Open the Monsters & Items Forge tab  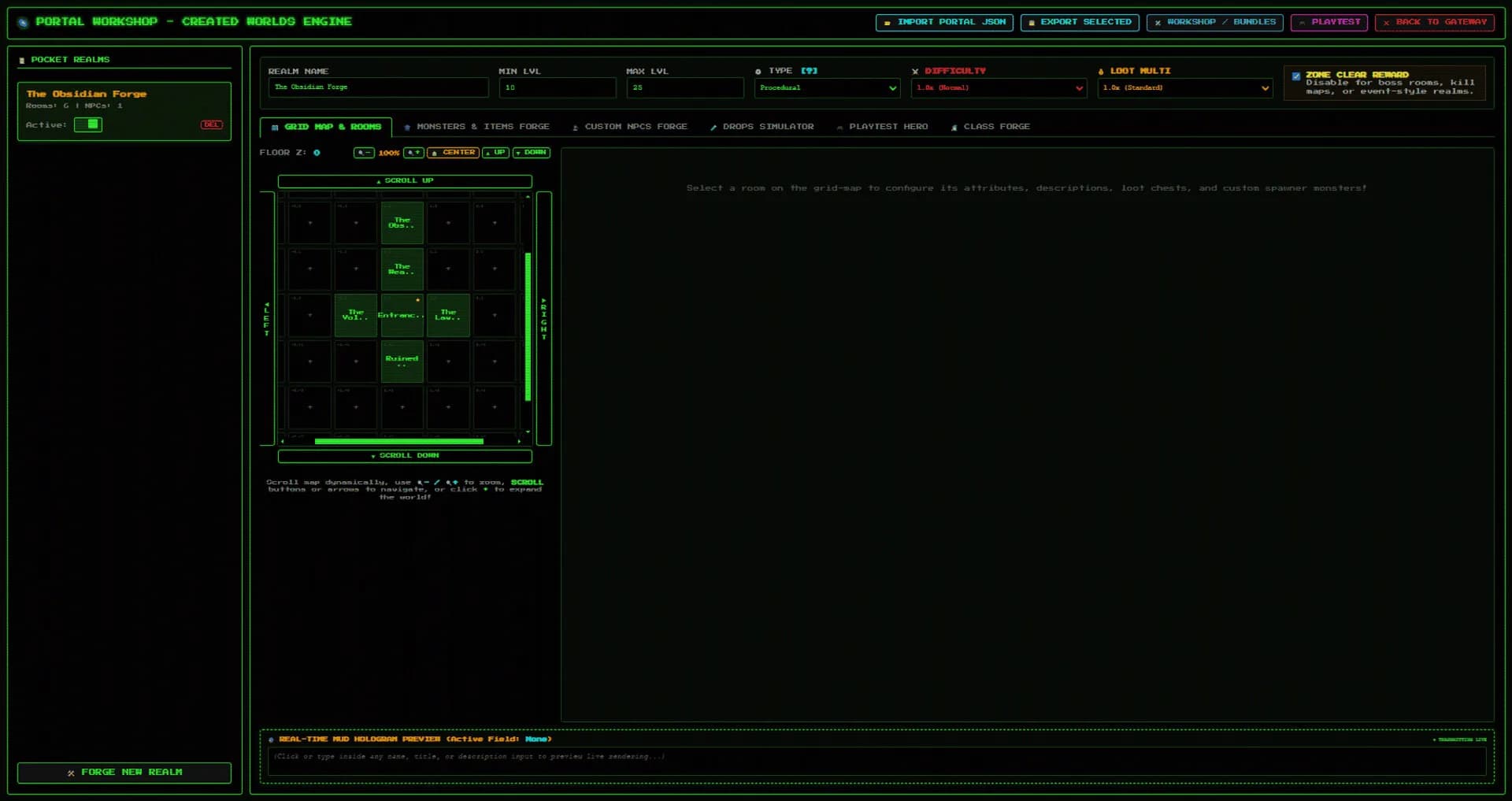pos(476,127)
